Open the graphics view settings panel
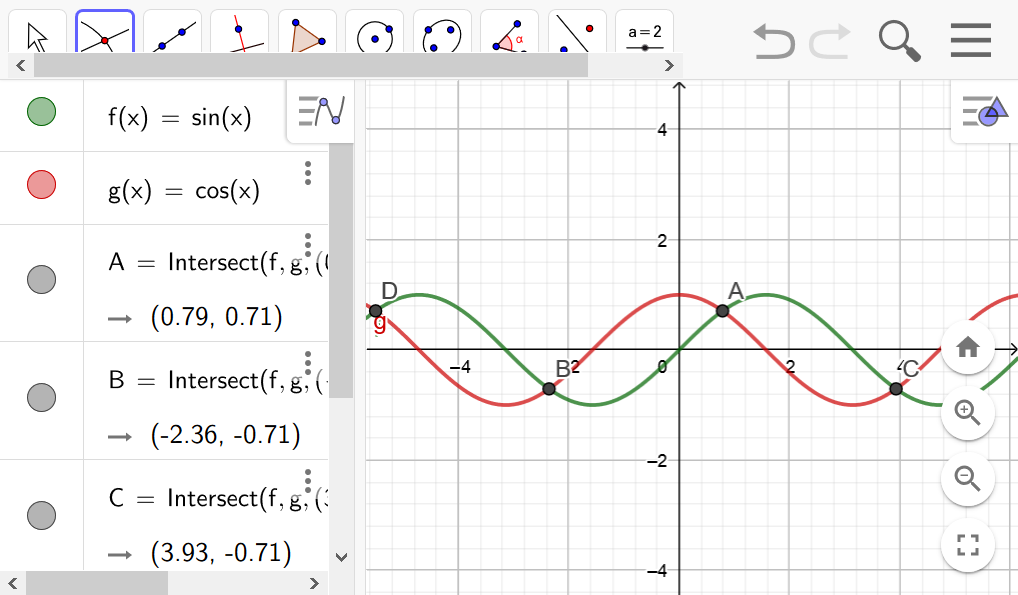Screen dimensions: 1018x595 (x=986, y=112)
